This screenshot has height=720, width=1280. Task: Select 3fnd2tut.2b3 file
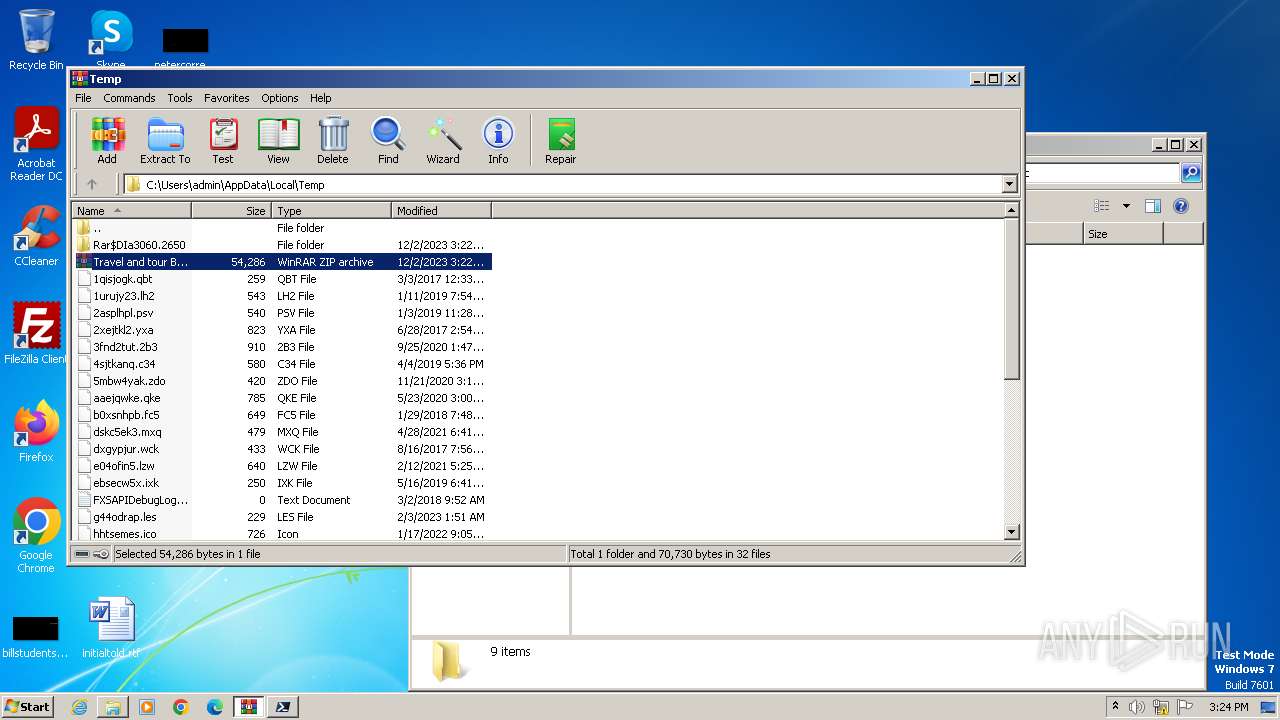click(x=282, y=347)
